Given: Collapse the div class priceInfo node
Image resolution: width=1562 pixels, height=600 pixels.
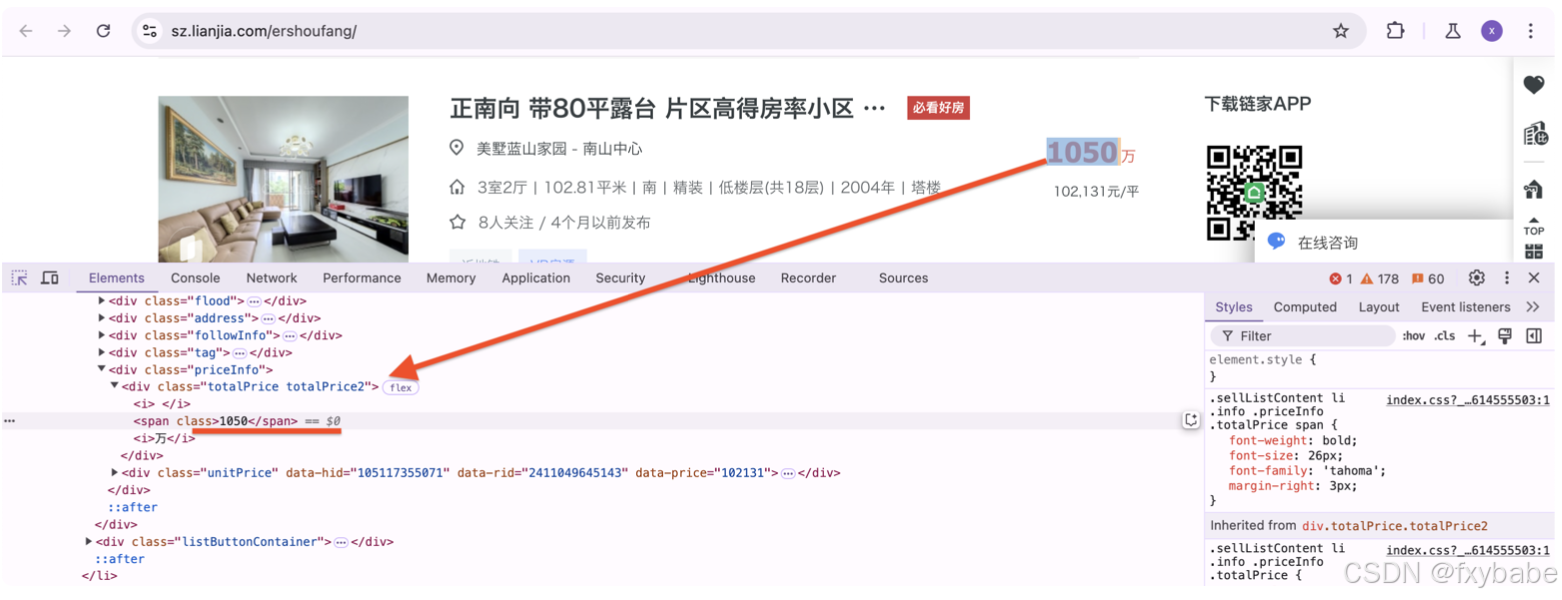Looking at the screenshot, I should (x=101, y=370).
